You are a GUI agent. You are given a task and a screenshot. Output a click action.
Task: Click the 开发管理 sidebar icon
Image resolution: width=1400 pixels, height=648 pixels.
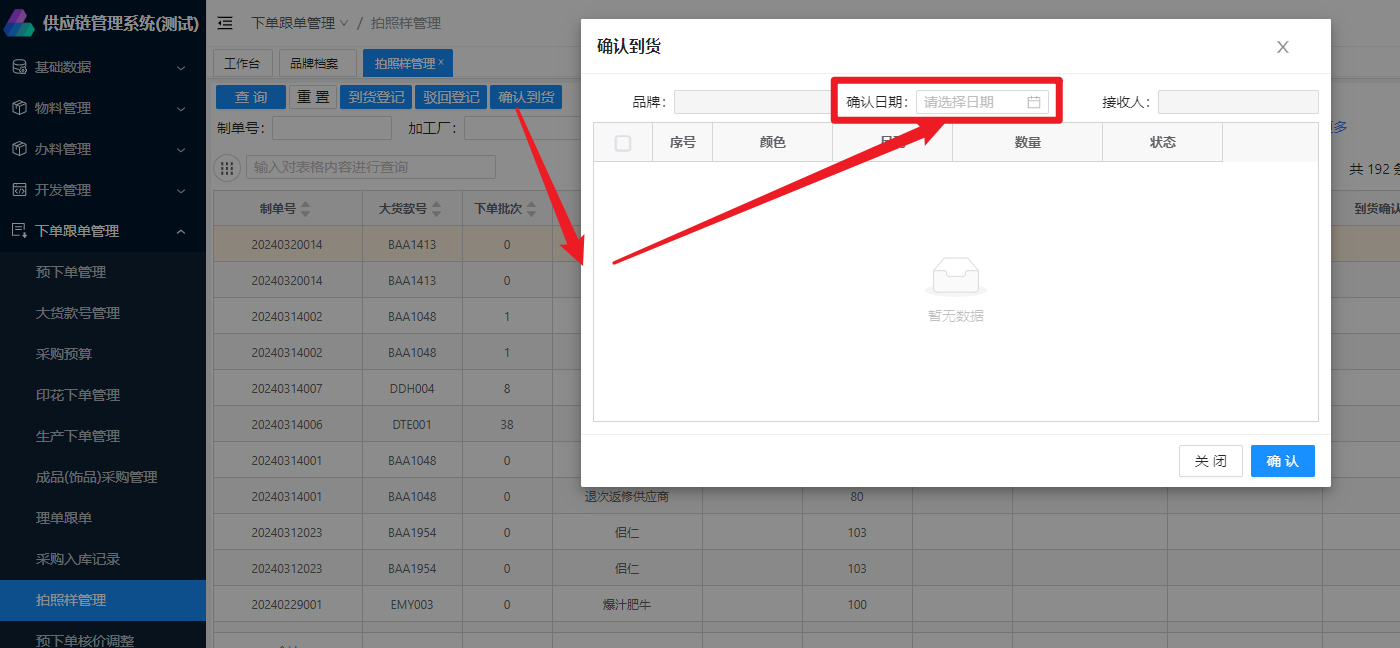coord(19,190)
